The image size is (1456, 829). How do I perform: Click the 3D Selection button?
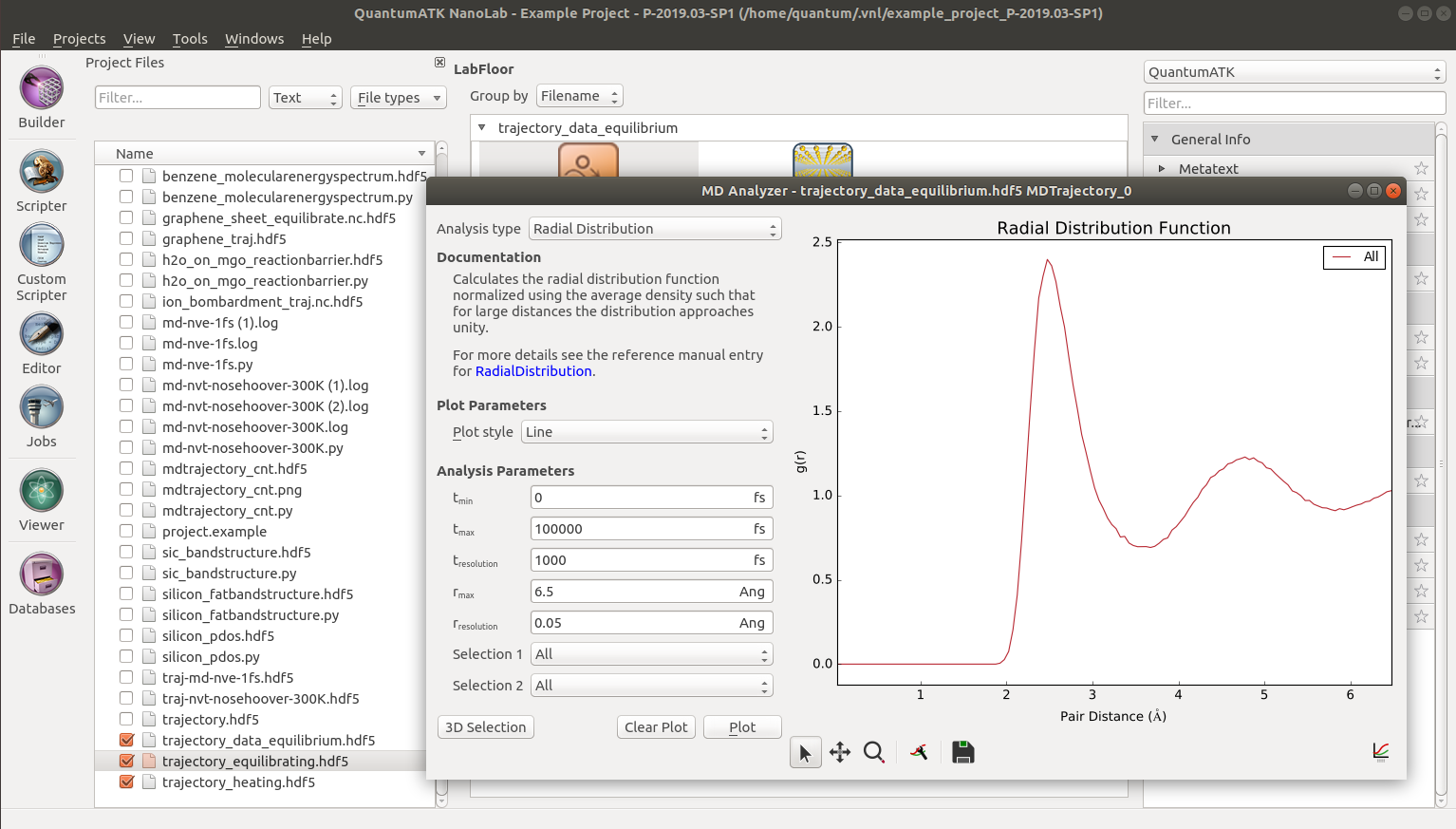pos(486,727)
